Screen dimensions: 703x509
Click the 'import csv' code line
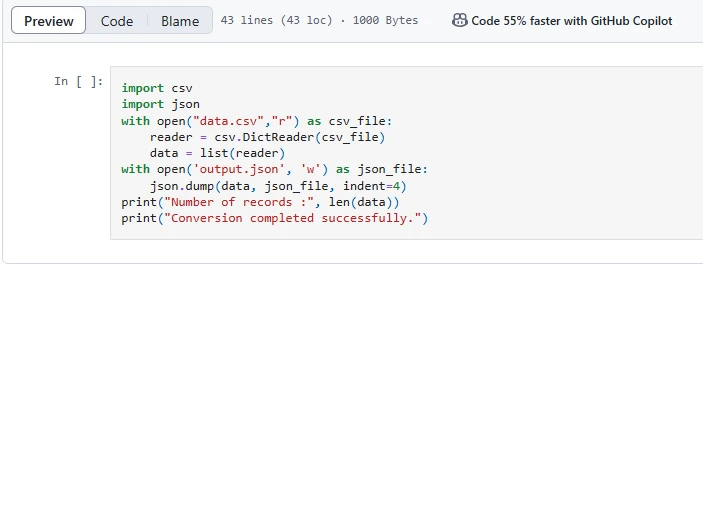[157, 88]
